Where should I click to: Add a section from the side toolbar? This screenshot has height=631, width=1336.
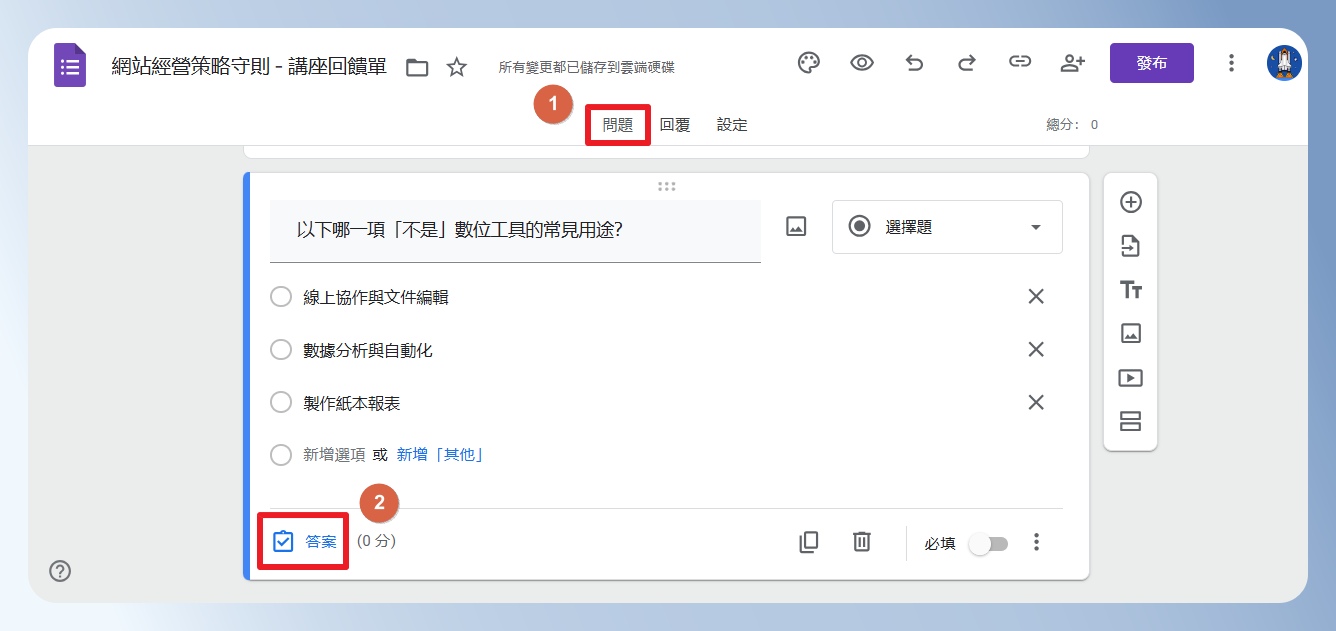pyautogui.click(x=1131, y=421)
